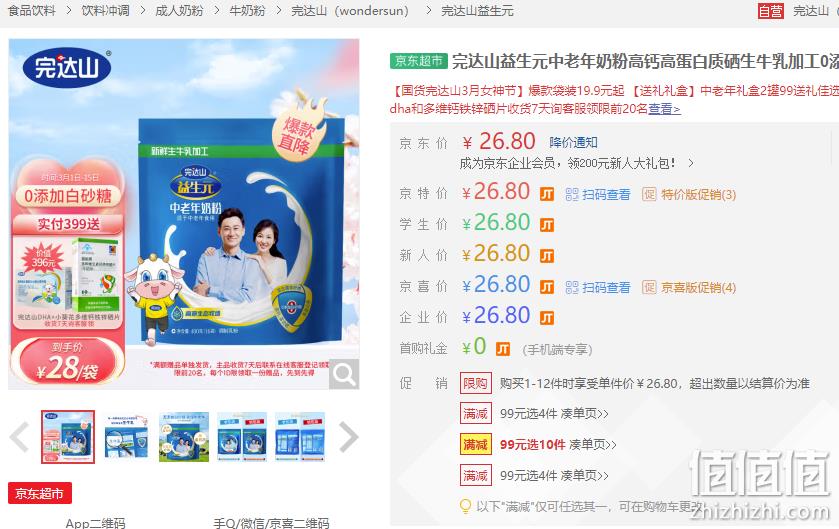Click the 促 icon for 京喜版促销

(649, 287)
